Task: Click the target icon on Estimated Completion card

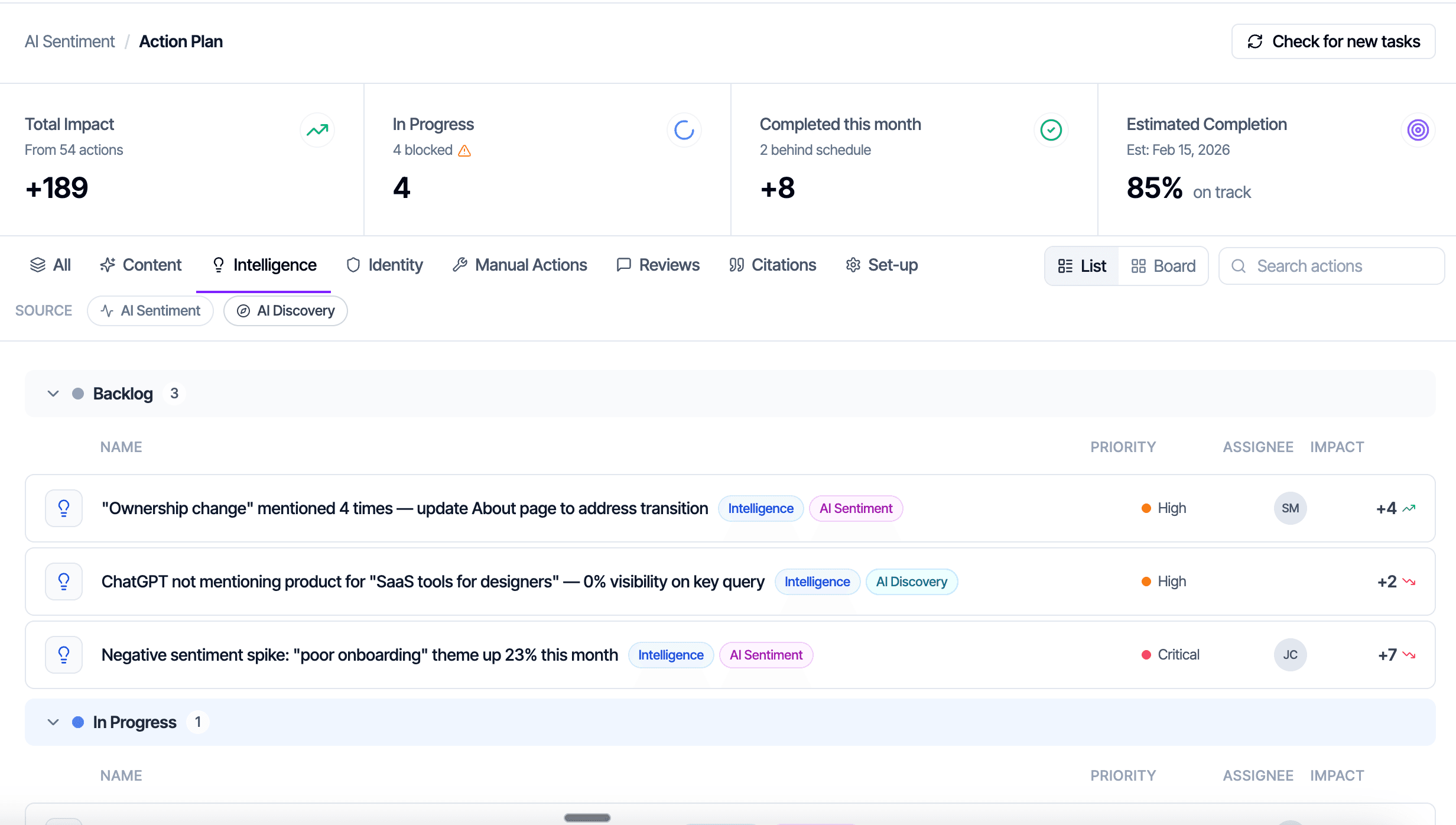Action: [1417, 130]
